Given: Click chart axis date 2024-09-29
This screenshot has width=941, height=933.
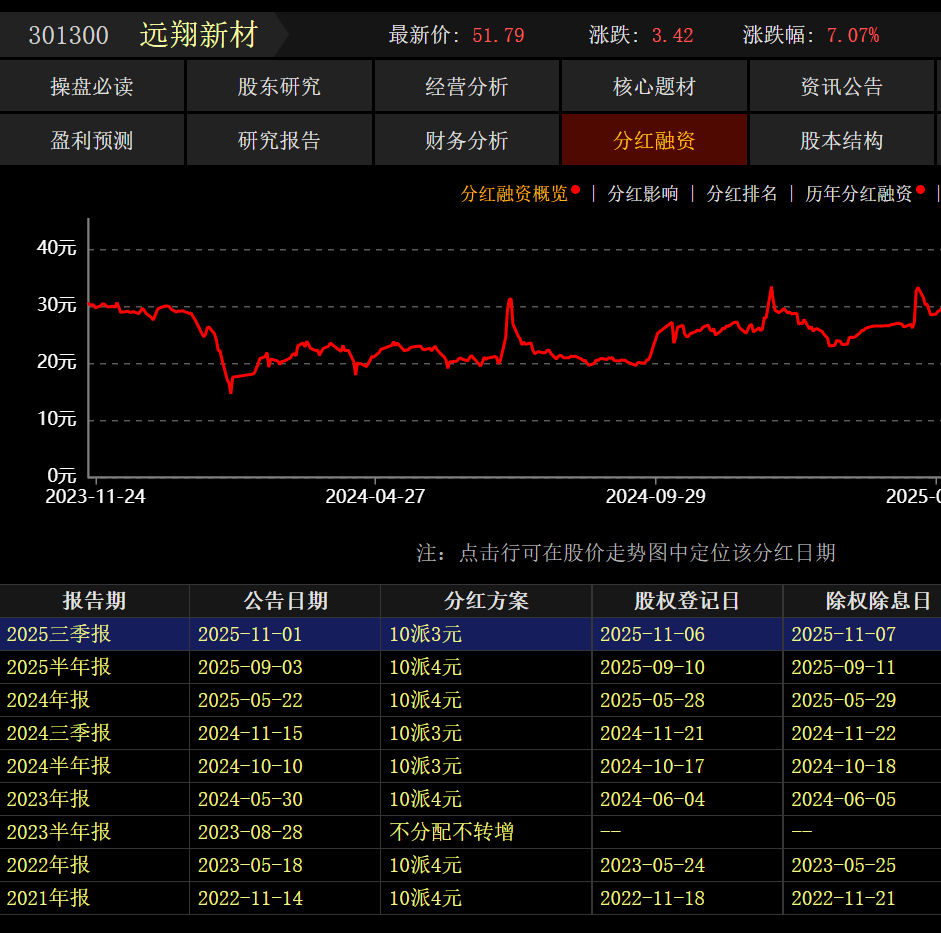Looking at the screenshot, I should click(655, 496).
